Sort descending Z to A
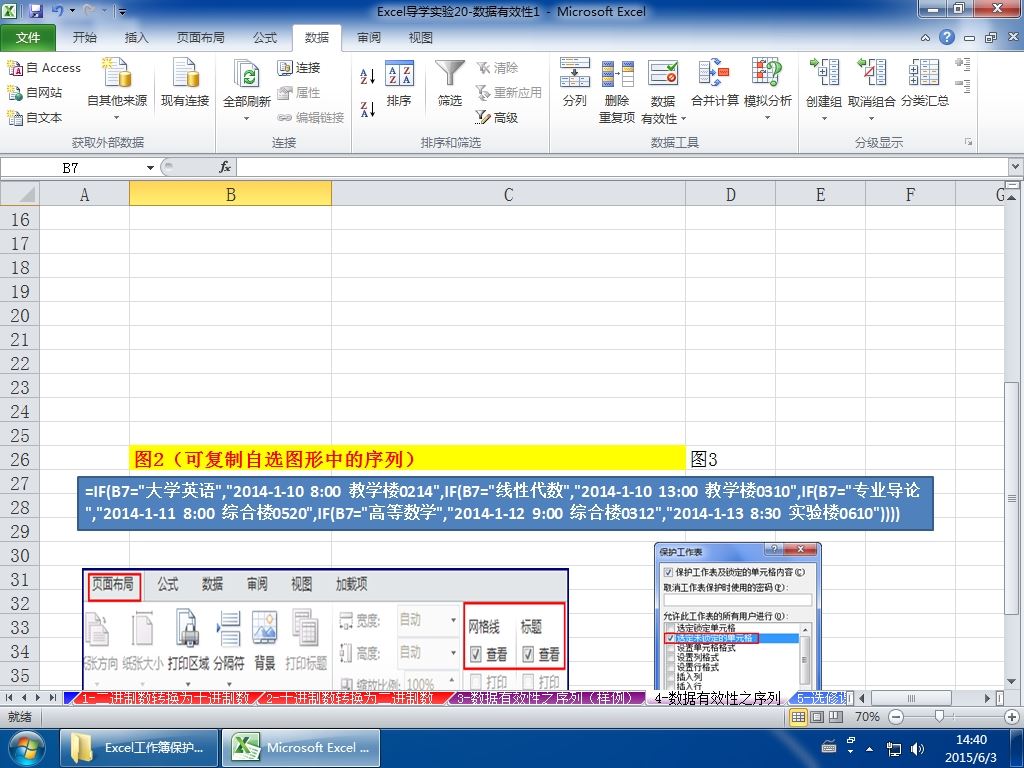 pos(368,109)
